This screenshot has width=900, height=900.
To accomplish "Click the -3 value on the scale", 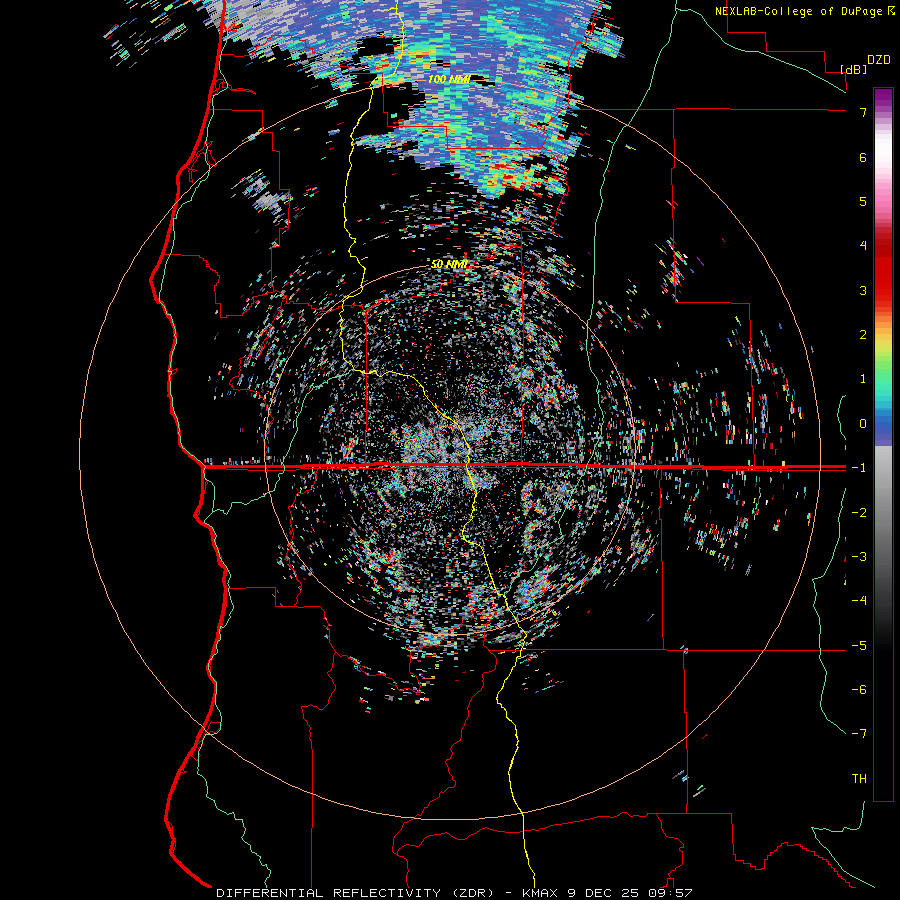I will coord(859,557).
